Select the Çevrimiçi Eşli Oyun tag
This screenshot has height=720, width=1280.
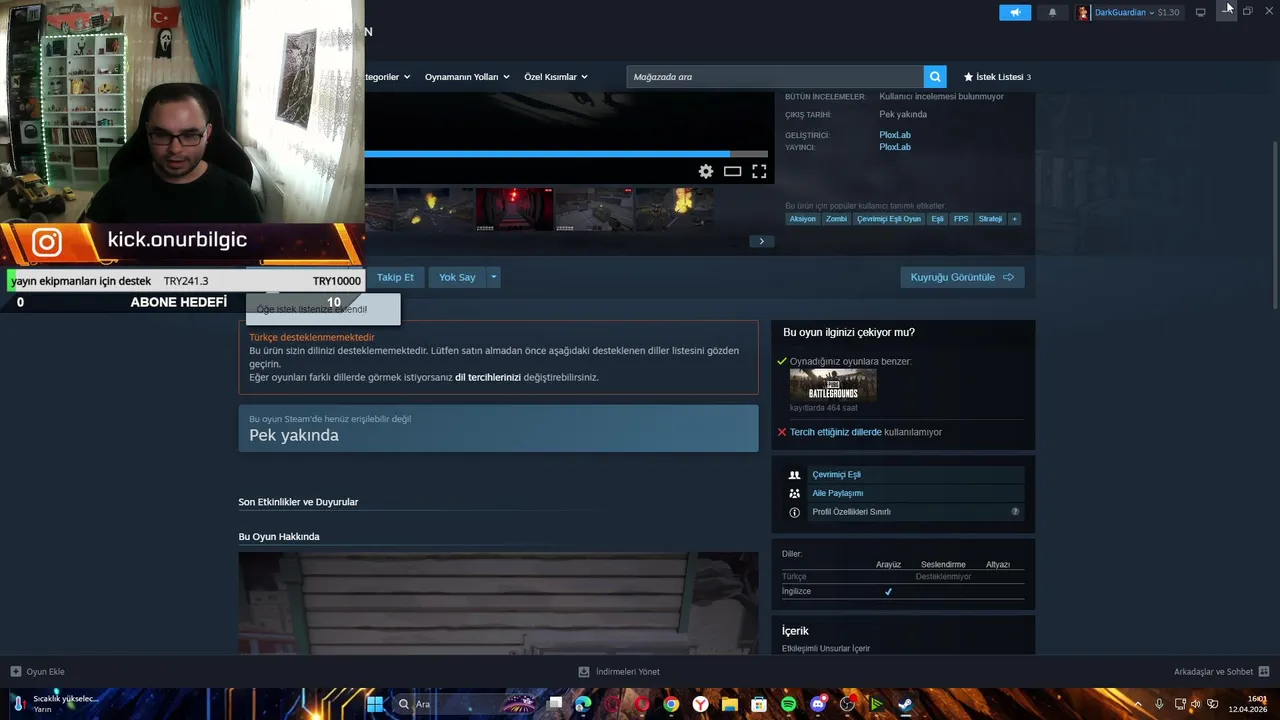pos(889,219)
